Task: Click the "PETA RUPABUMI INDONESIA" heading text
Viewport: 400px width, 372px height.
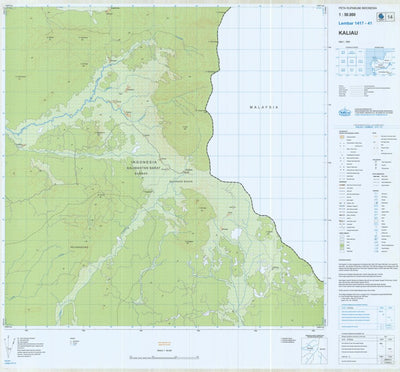Action: click(357, 8)
